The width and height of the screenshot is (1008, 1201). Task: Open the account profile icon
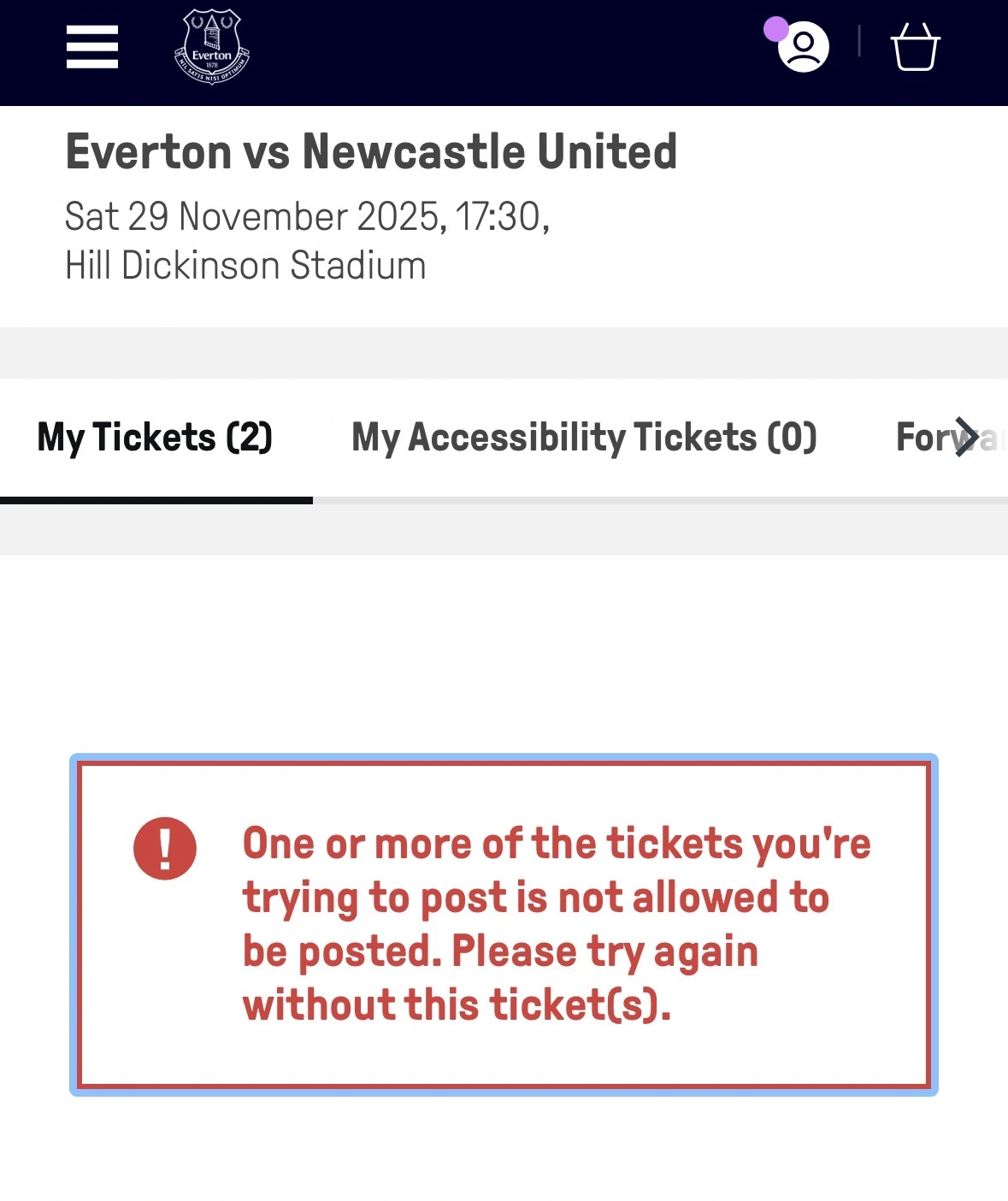coord(804,47)
